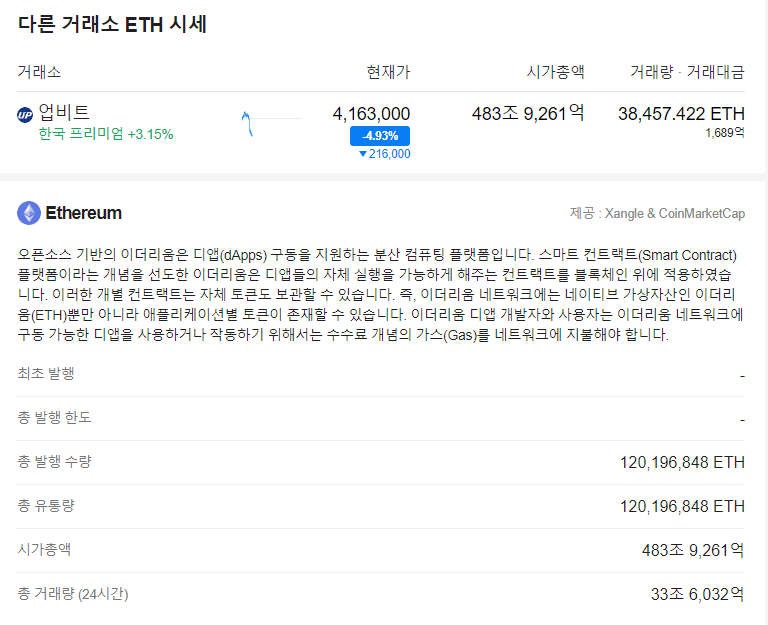Click the 한국 프리미엄 +3.15% label
This screenshot has height=625, width=768.
tap(106, 134)
